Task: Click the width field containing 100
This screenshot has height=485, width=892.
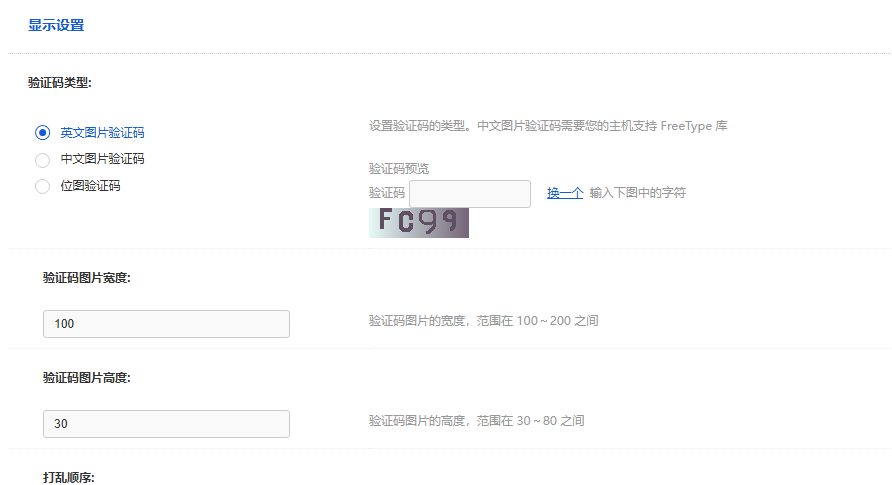Action: pos(166,324)
